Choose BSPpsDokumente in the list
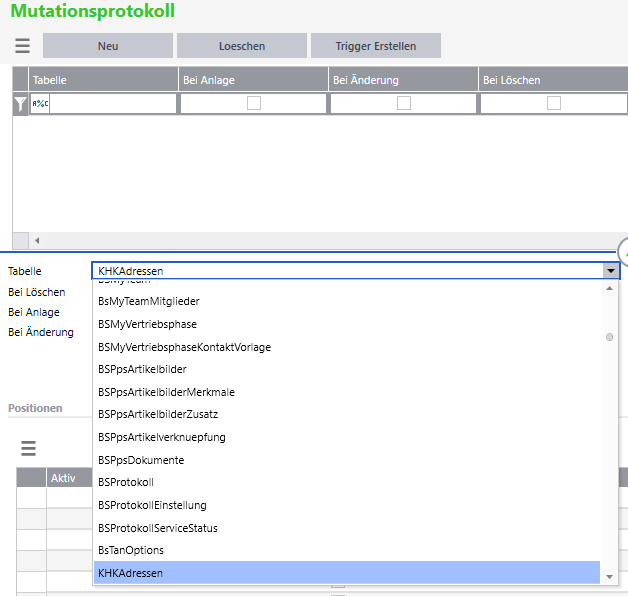The height and width of the screenshot is (596, 628). click(x=141, y=460)
